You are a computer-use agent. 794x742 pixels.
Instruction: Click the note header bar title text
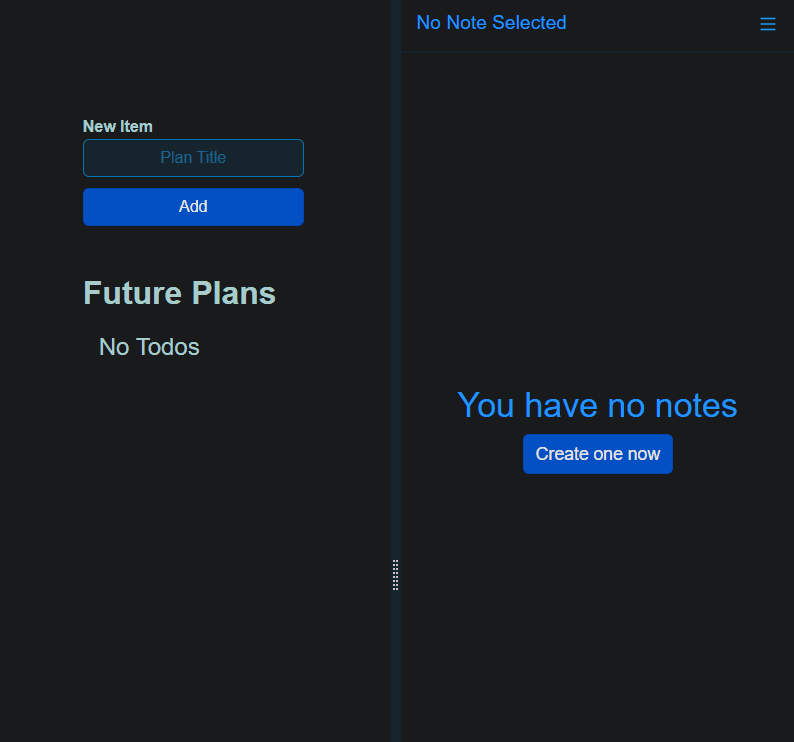tap(491, 23)
